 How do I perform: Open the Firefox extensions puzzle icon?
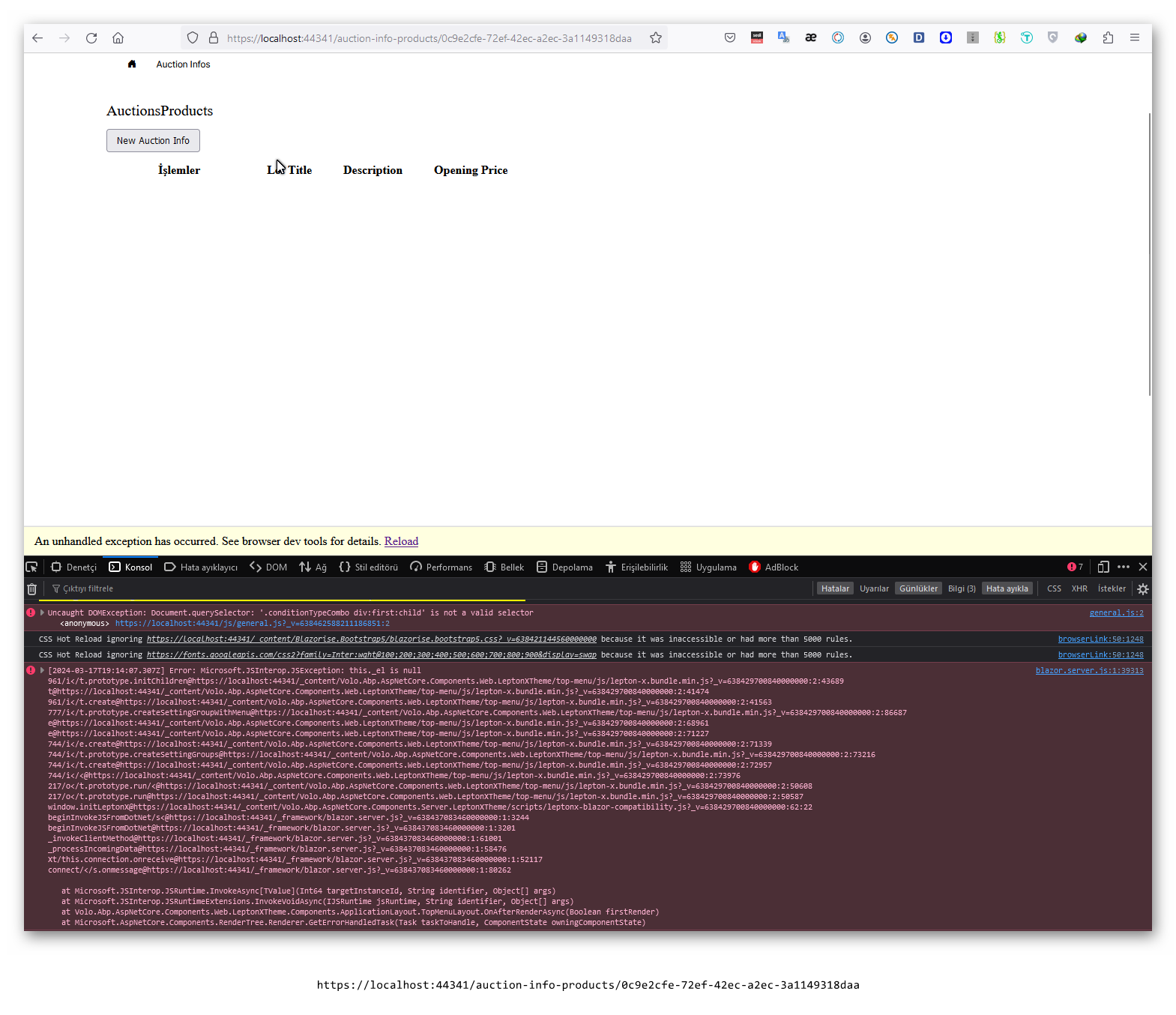tap(1108, 38)
